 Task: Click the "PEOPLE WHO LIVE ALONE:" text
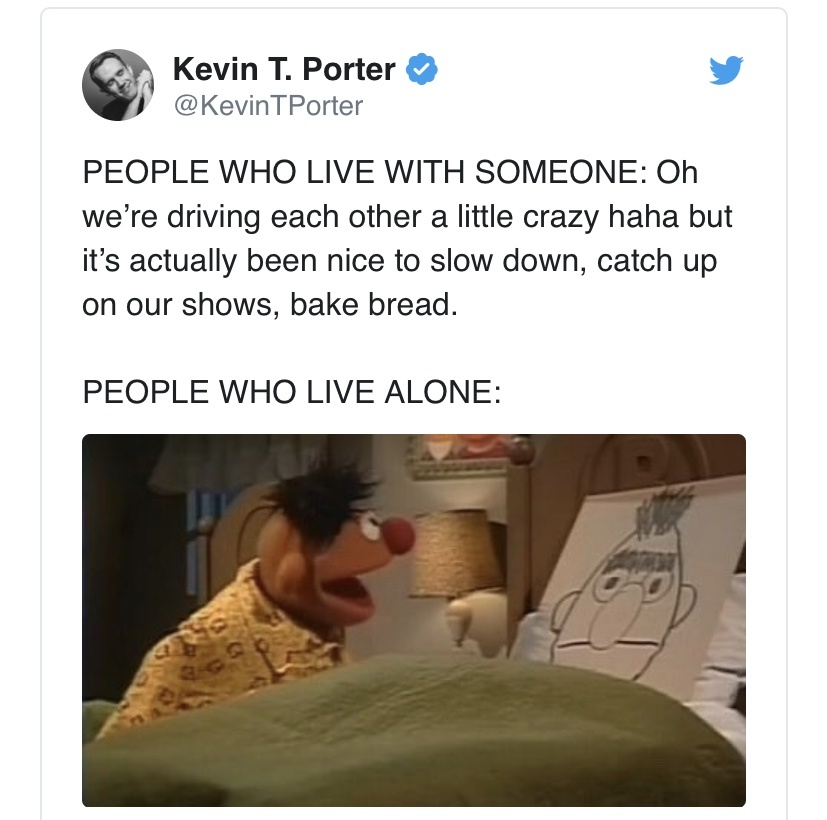(292, 392)
